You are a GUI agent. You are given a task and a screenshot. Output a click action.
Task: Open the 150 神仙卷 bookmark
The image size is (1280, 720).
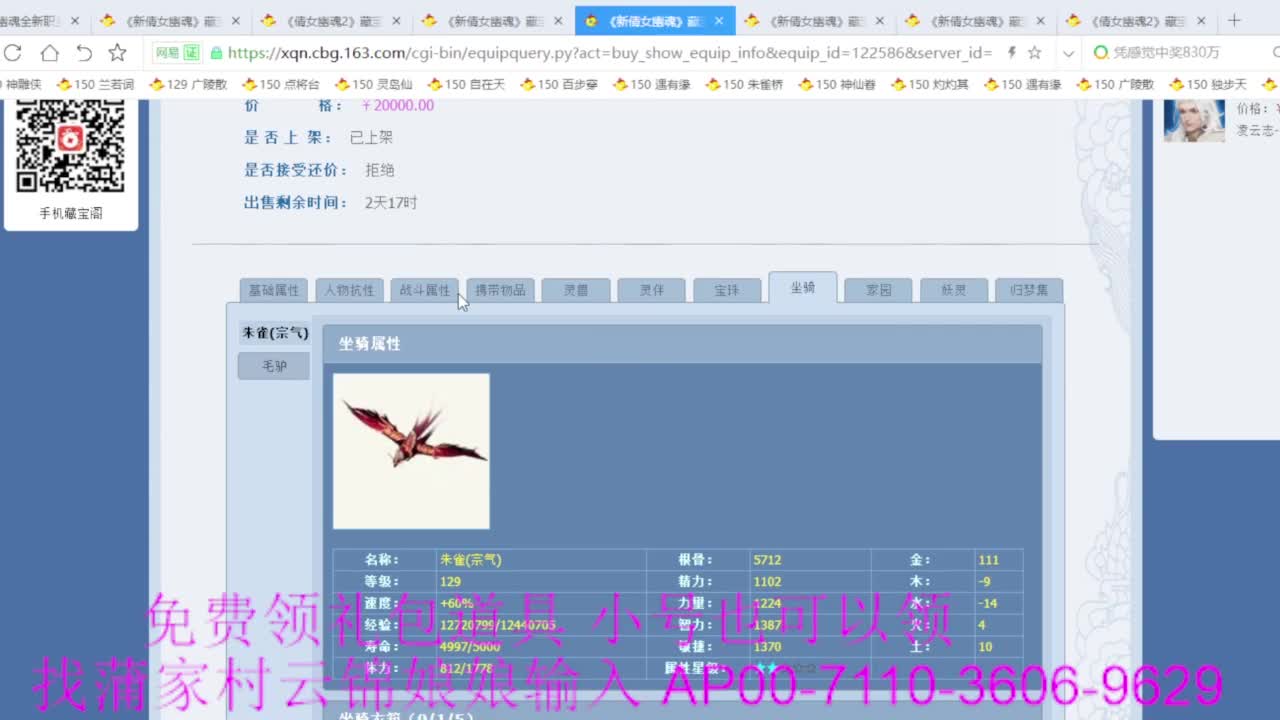point(837,85)
